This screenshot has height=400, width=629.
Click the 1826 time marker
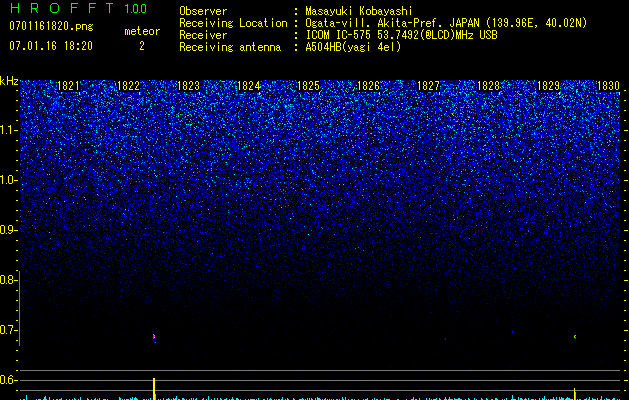tap(368, 86)
